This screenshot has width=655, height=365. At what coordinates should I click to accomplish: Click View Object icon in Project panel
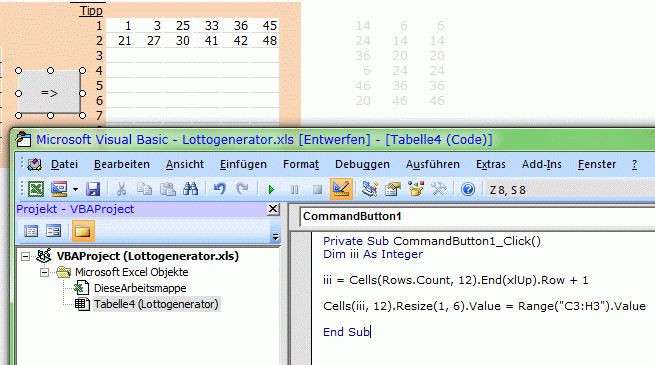[x=54, y=231]
